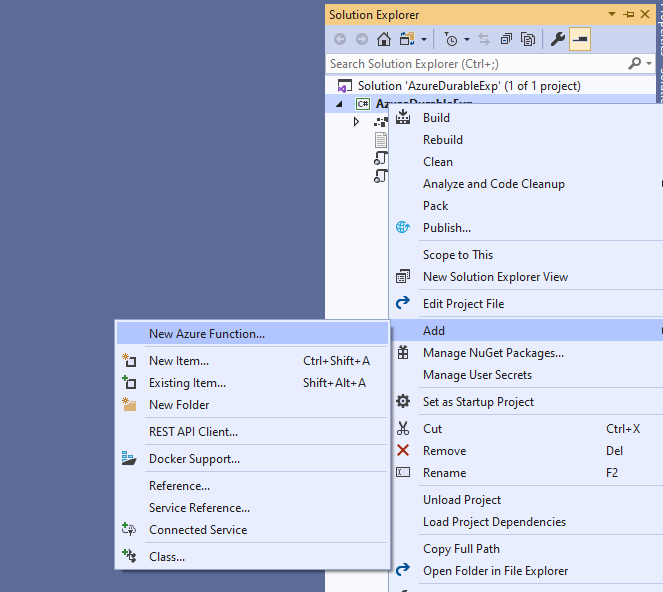Click the Pending Changes Filter clock icon
Screen dimensions: 663x592
pos(451,39)
